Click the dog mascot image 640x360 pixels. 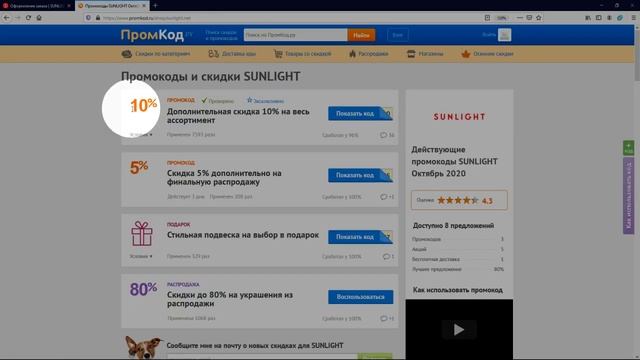pos(142,347)
